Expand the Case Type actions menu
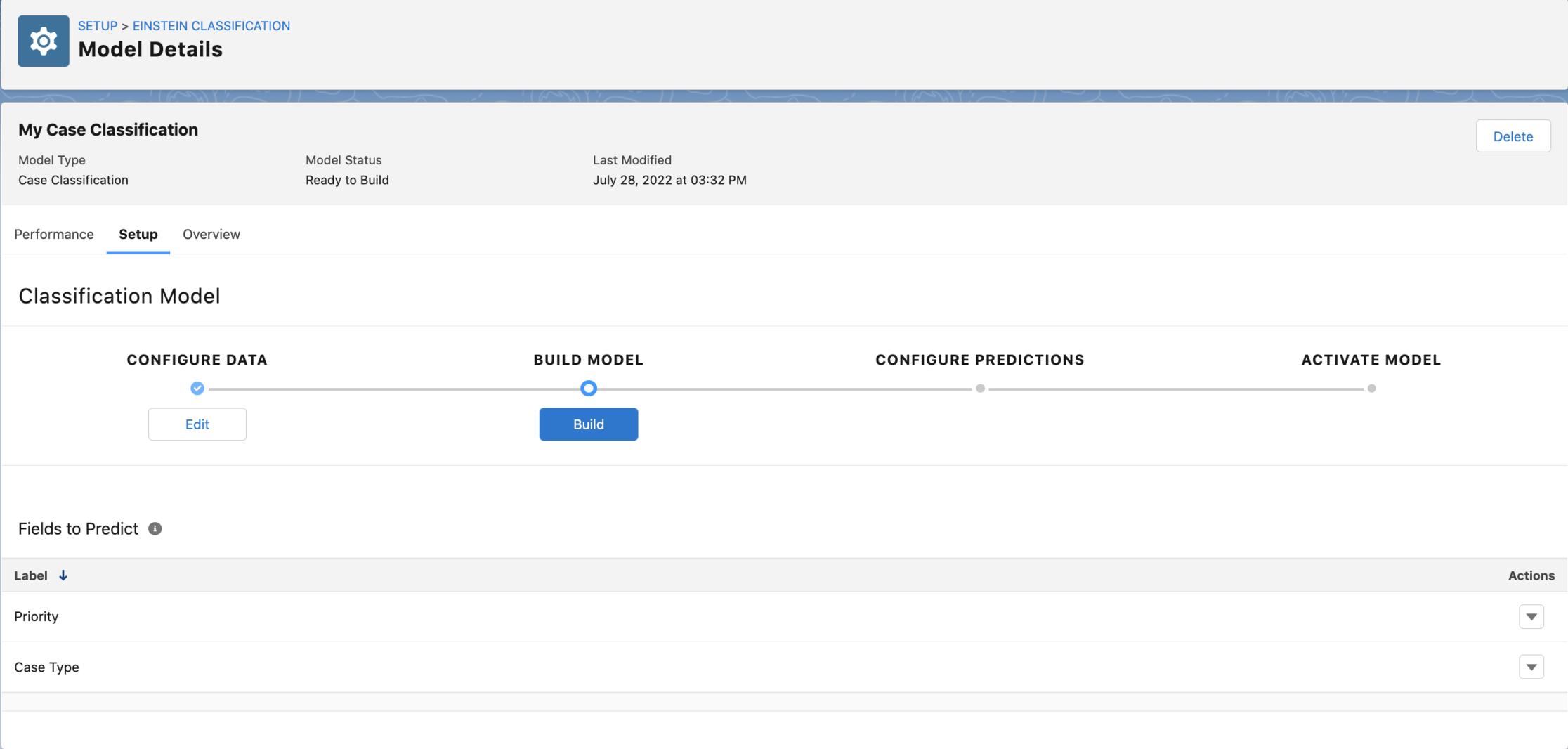The height and width of the screenshot is (749, 1568). (x=1531, y=667)
